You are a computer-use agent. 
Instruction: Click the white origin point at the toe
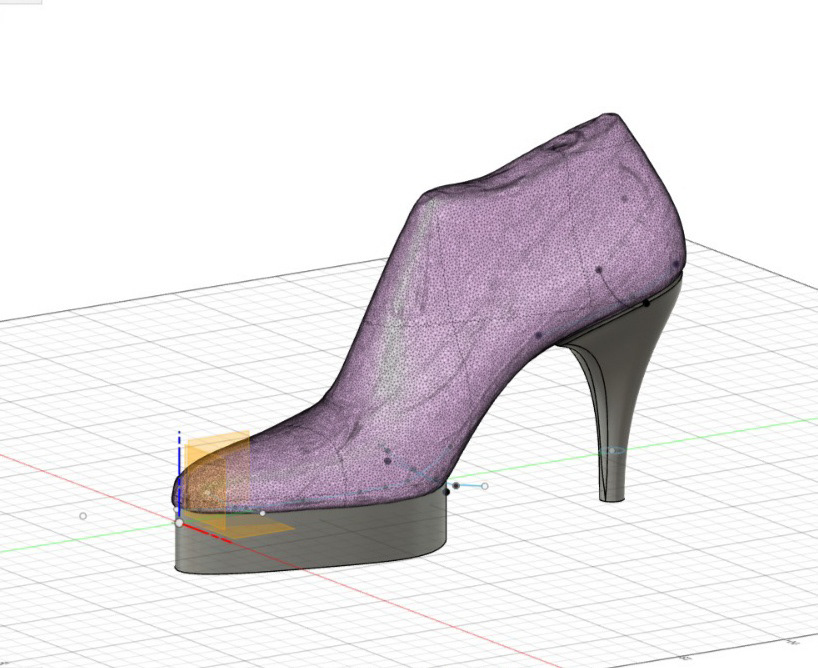tap(179, 522)
